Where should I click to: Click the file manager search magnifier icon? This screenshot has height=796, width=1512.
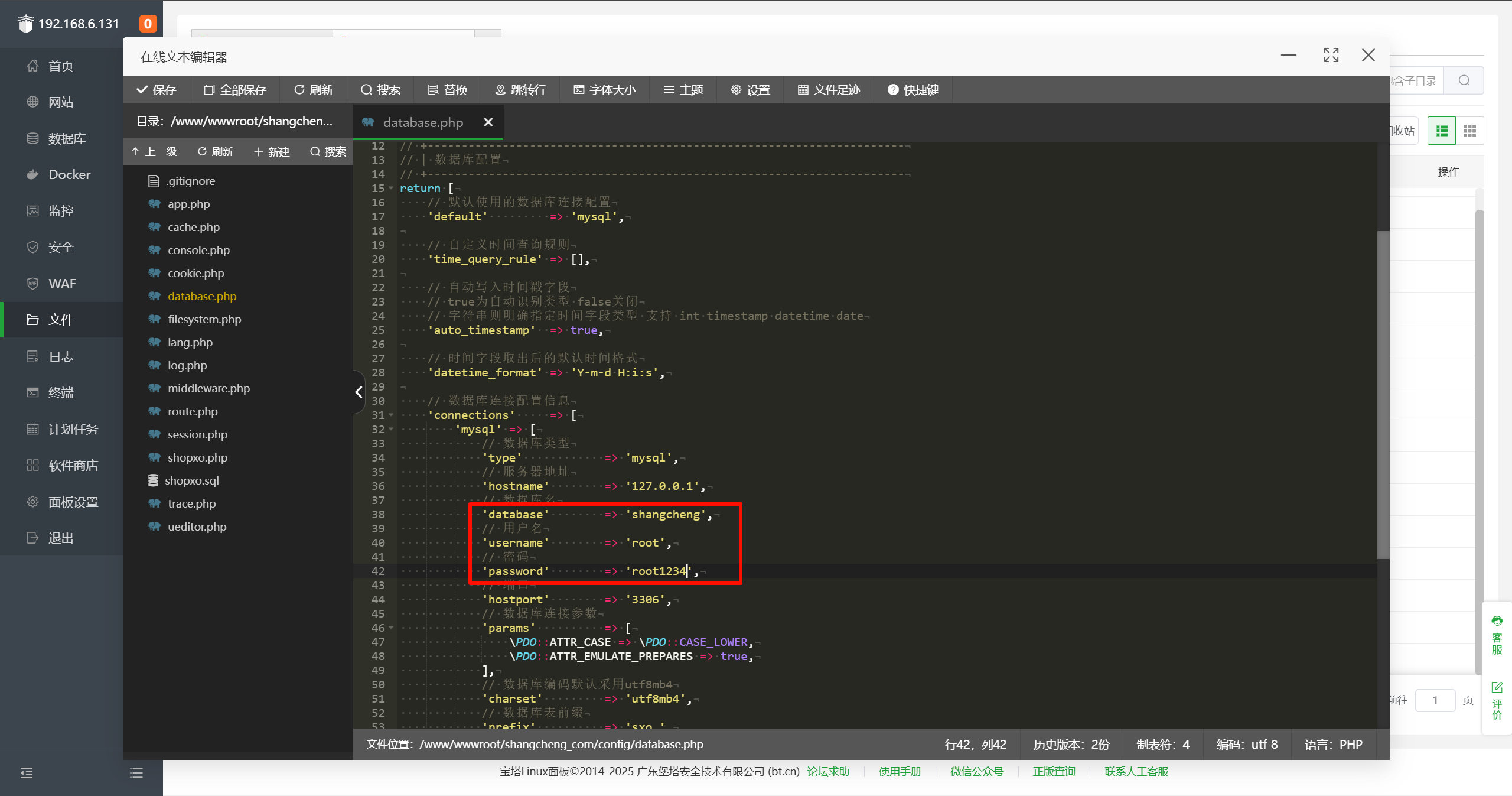1464,80
